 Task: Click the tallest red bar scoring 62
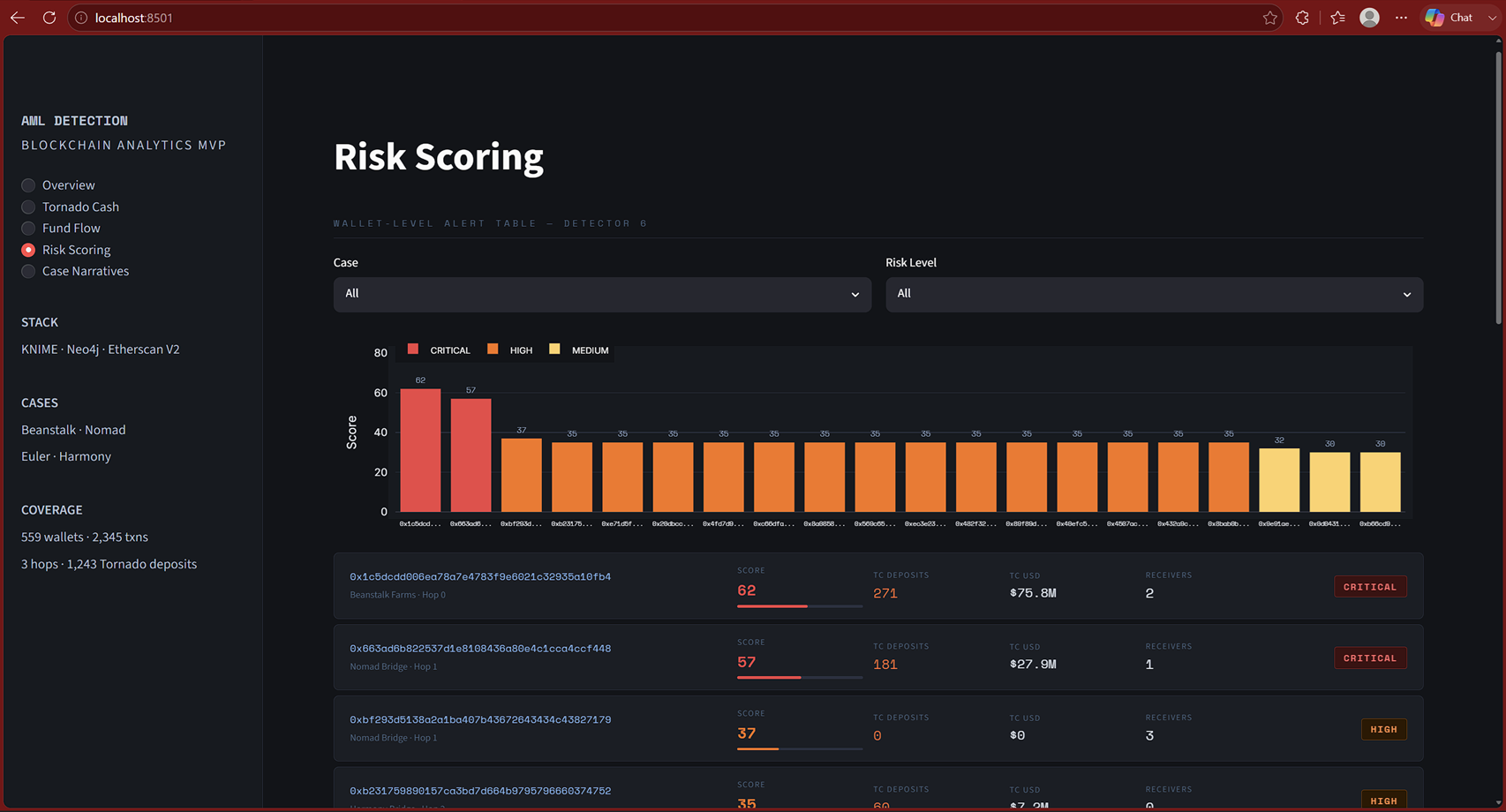point(420,450)
